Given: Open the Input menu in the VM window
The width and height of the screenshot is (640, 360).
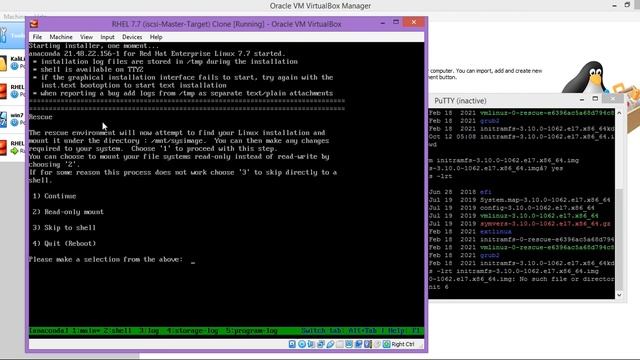Looking at the screenshot, I should tap(107, 37).
